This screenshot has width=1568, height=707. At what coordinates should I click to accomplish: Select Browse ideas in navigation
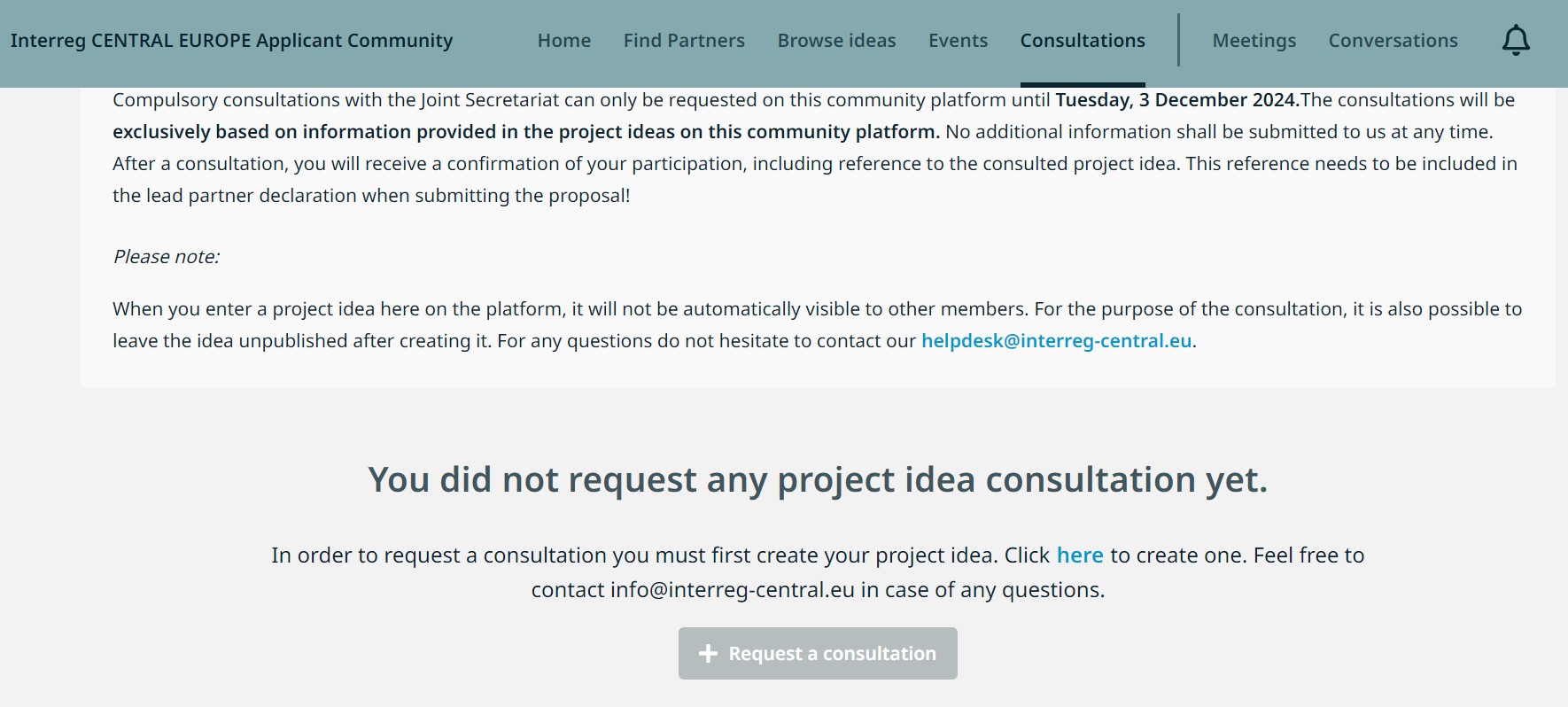pos(836,40)
